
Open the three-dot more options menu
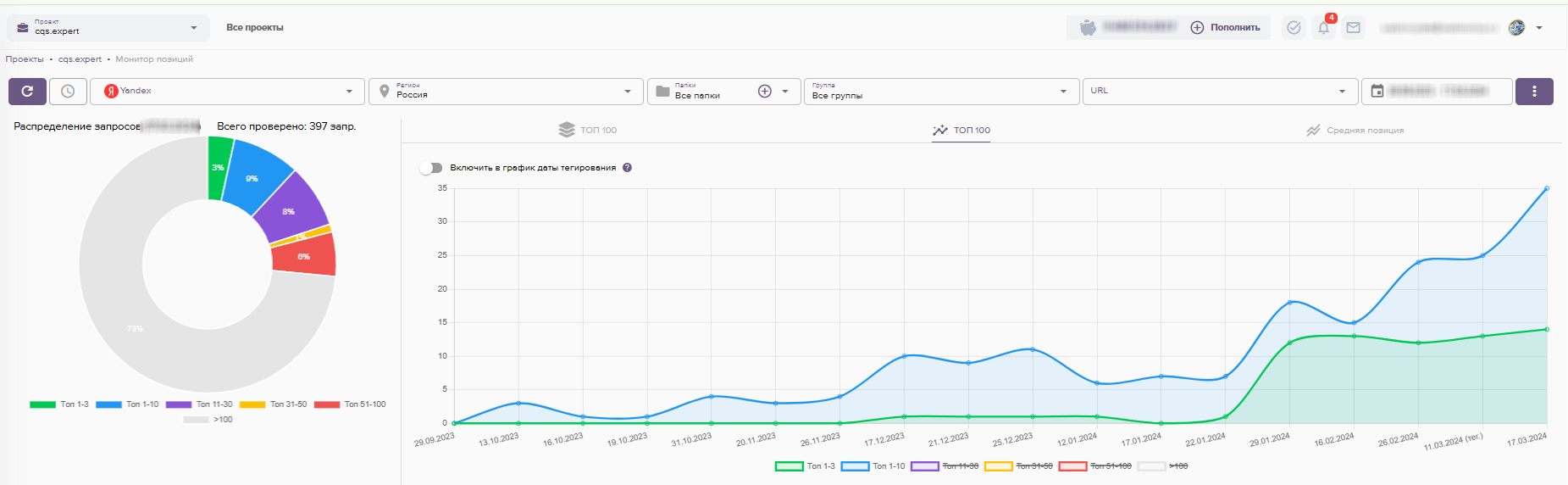[x=1533, y=92]
